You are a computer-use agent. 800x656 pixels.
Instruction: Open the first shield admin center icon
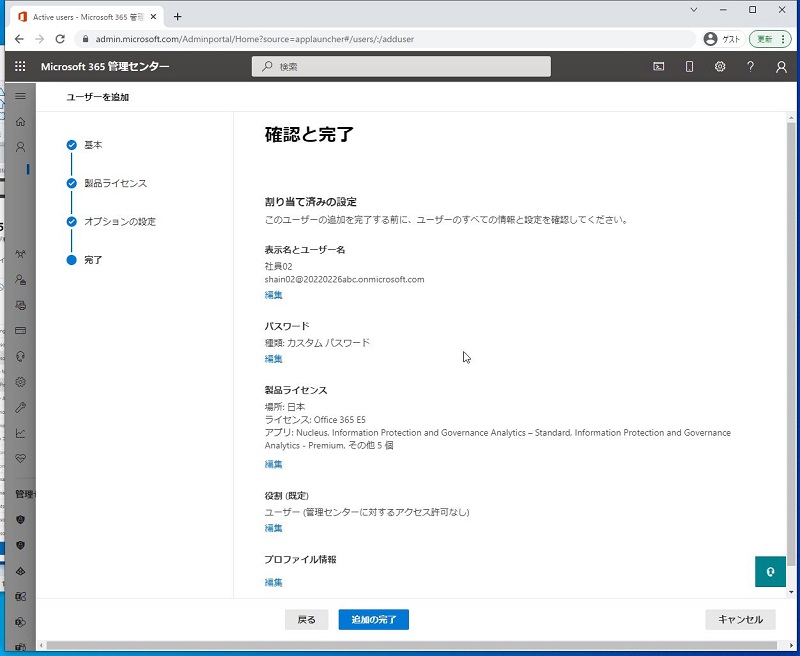[20, 520]
